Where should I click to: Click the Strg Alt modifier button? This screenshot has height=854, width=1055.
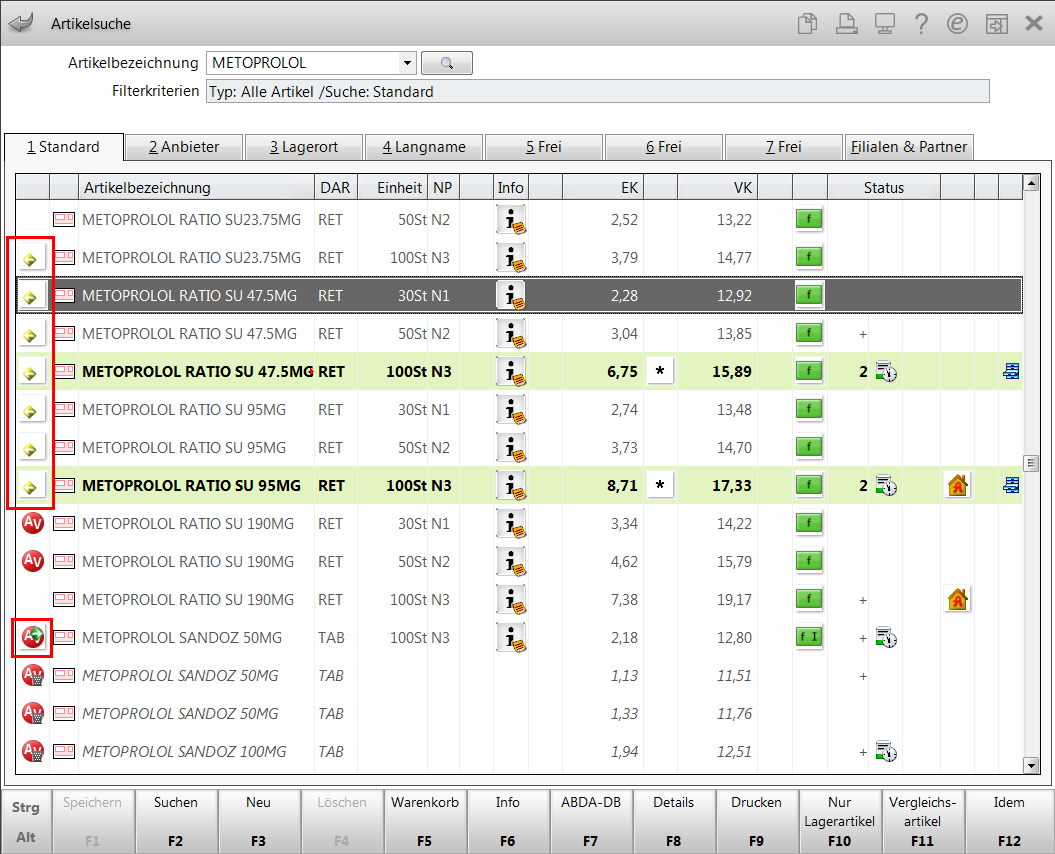coord(26,821)
